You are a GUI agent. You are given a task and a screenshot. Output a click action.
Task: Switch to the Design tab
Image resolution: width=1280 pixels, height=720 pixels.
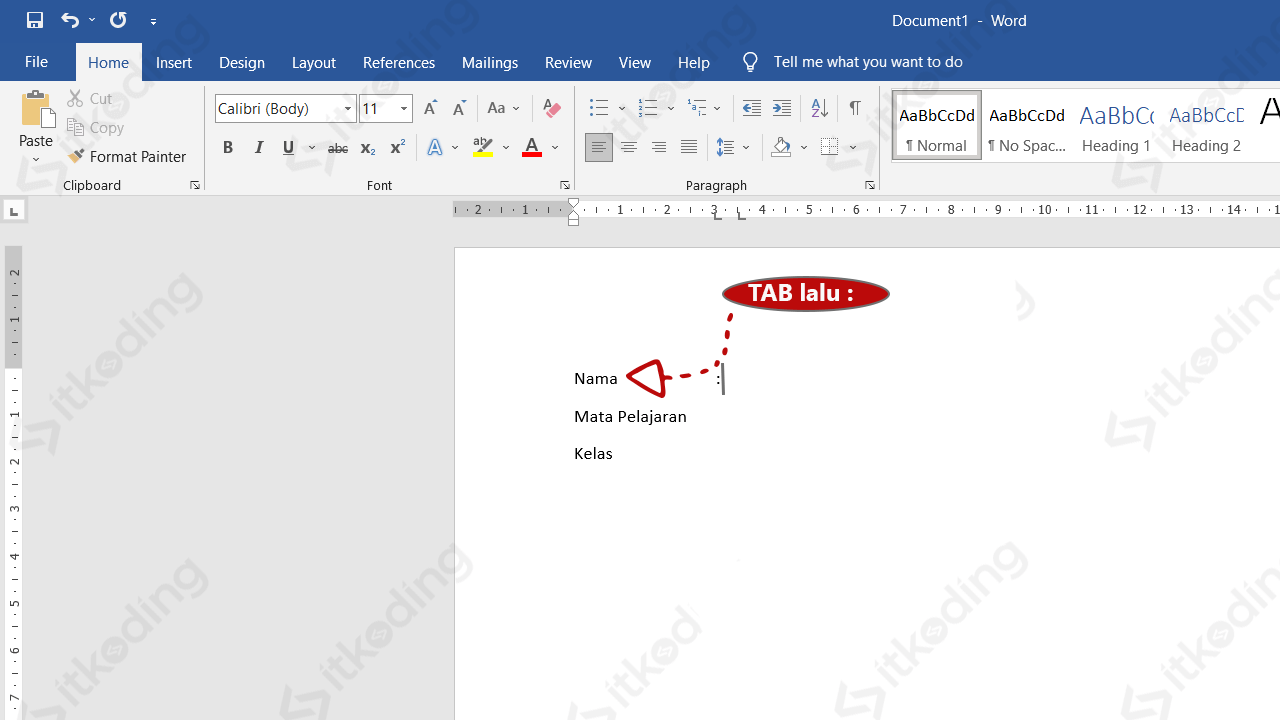[x=242, y=62]
